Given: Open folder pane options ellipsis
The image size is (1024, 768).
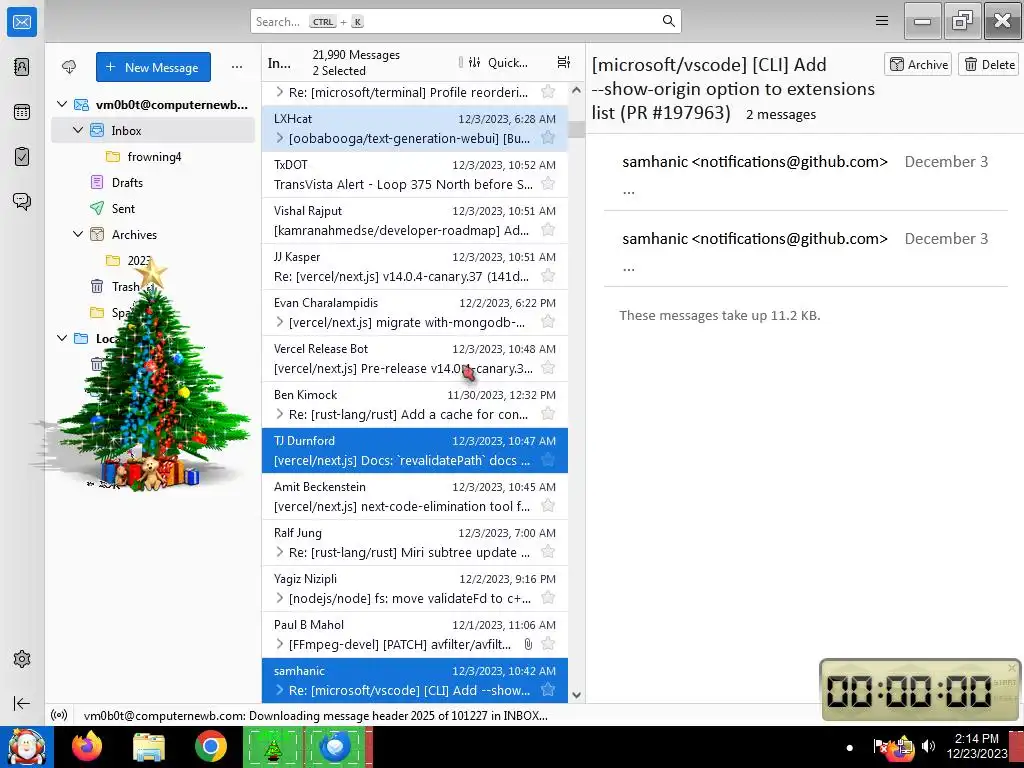Looking at the screenshot, I should [x=237, y=67].
